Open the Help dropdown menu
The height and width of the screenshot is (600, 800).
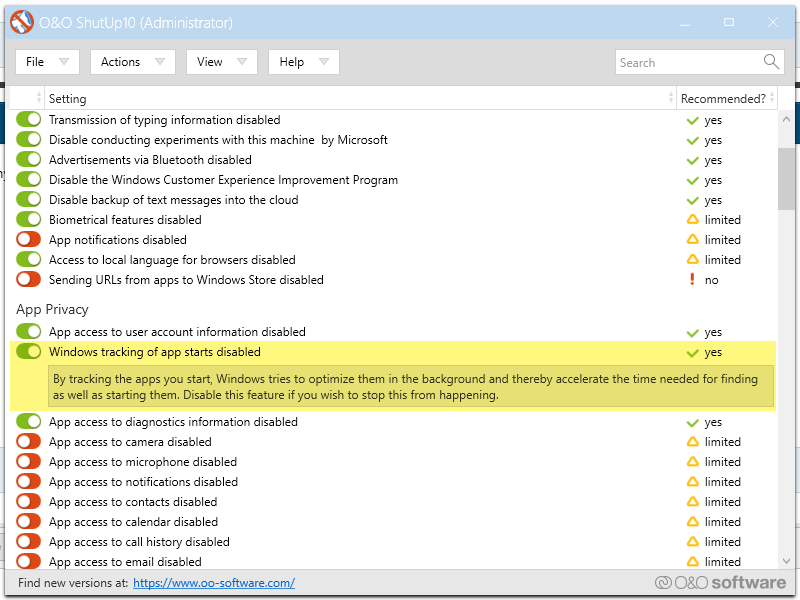click(x=304, y=62)
